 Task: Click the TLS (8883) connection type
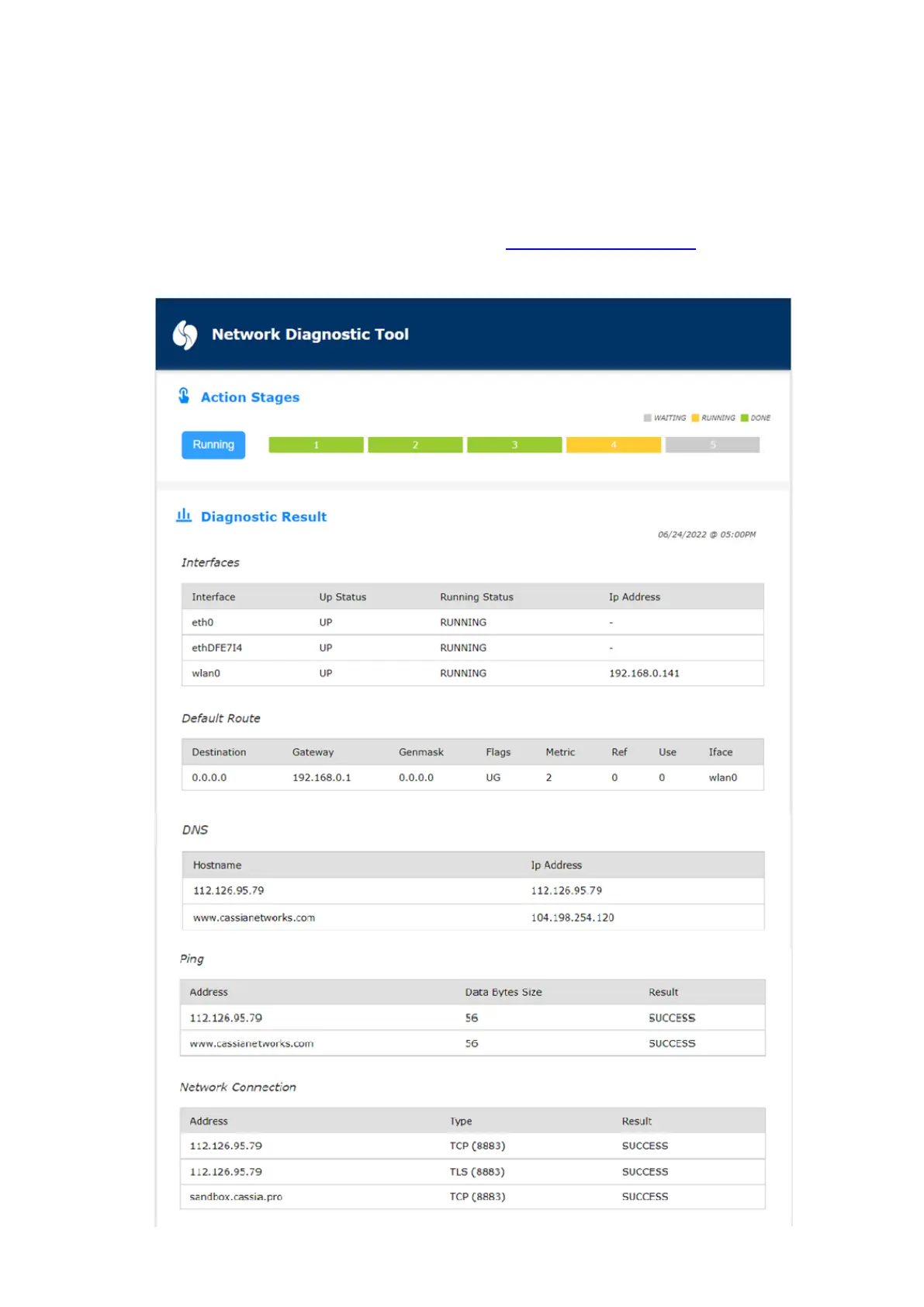pos(477,1172)
